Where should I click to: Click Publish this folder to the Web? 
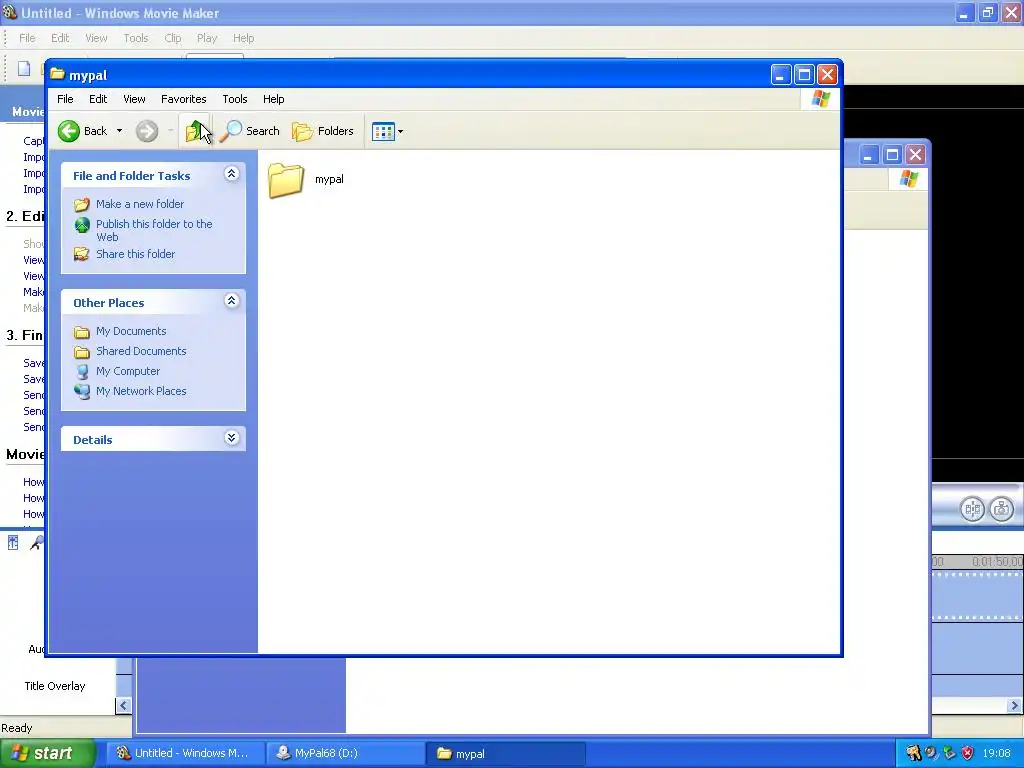[154, 231]
